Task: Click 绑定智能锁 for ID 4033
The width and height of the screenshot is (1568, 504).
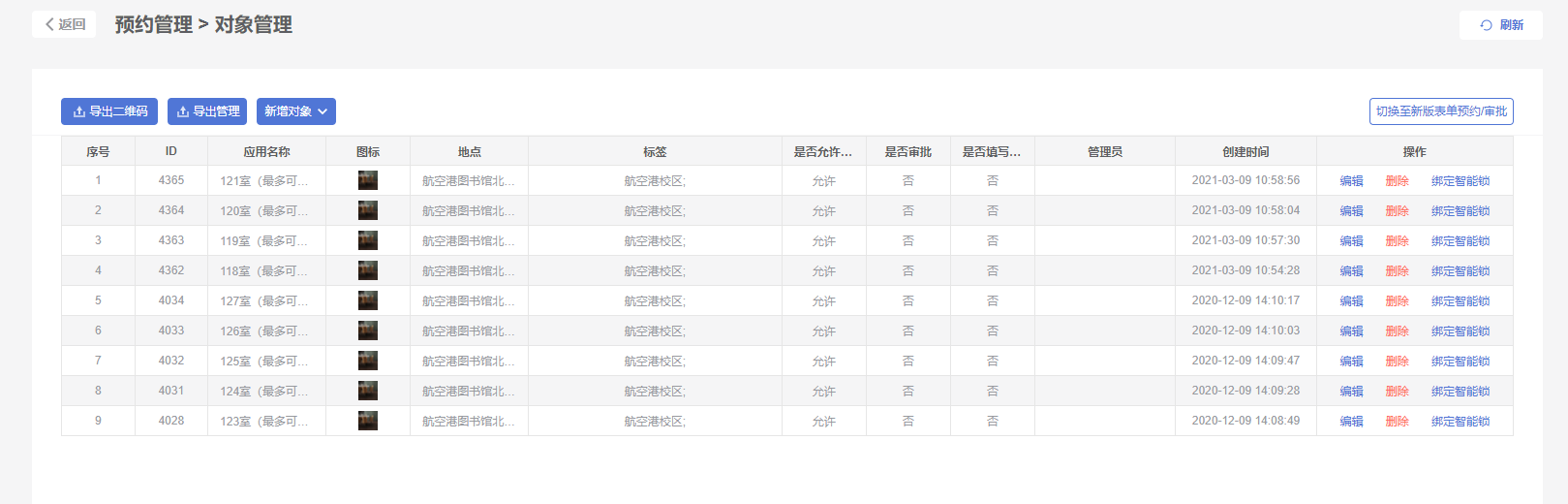Action: [1460, 331]
